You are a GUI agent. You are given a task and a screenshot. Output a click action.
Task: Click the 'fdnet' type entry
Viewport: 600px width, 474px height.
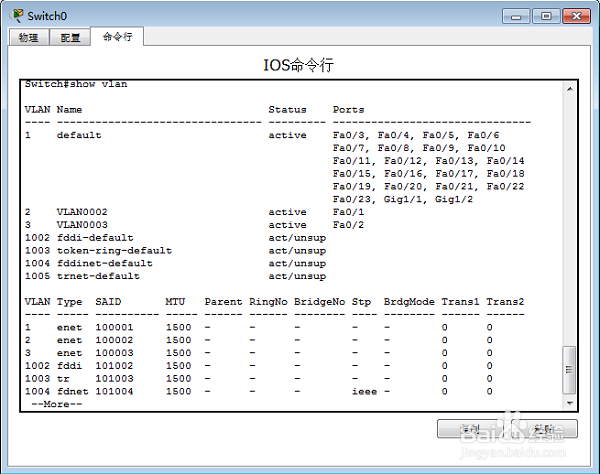pos(72,391)
